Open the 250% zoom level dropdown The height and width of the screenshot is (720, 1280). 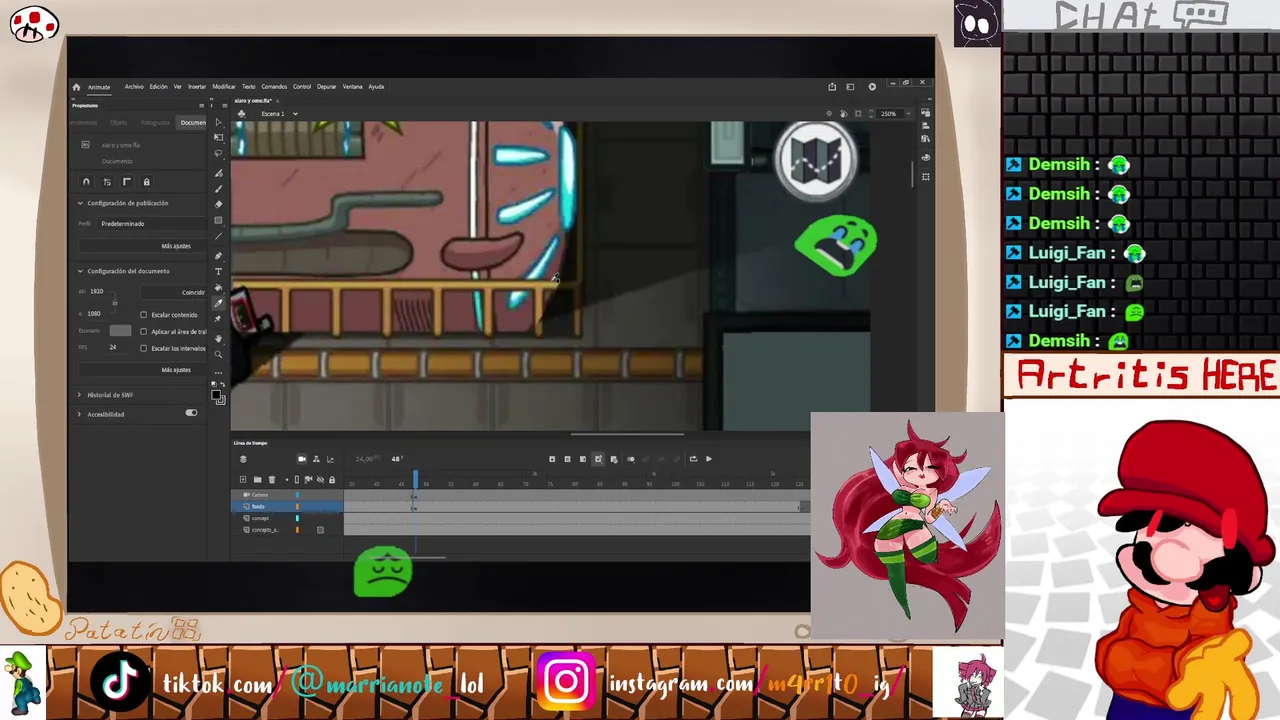click(x=907, y=114)
